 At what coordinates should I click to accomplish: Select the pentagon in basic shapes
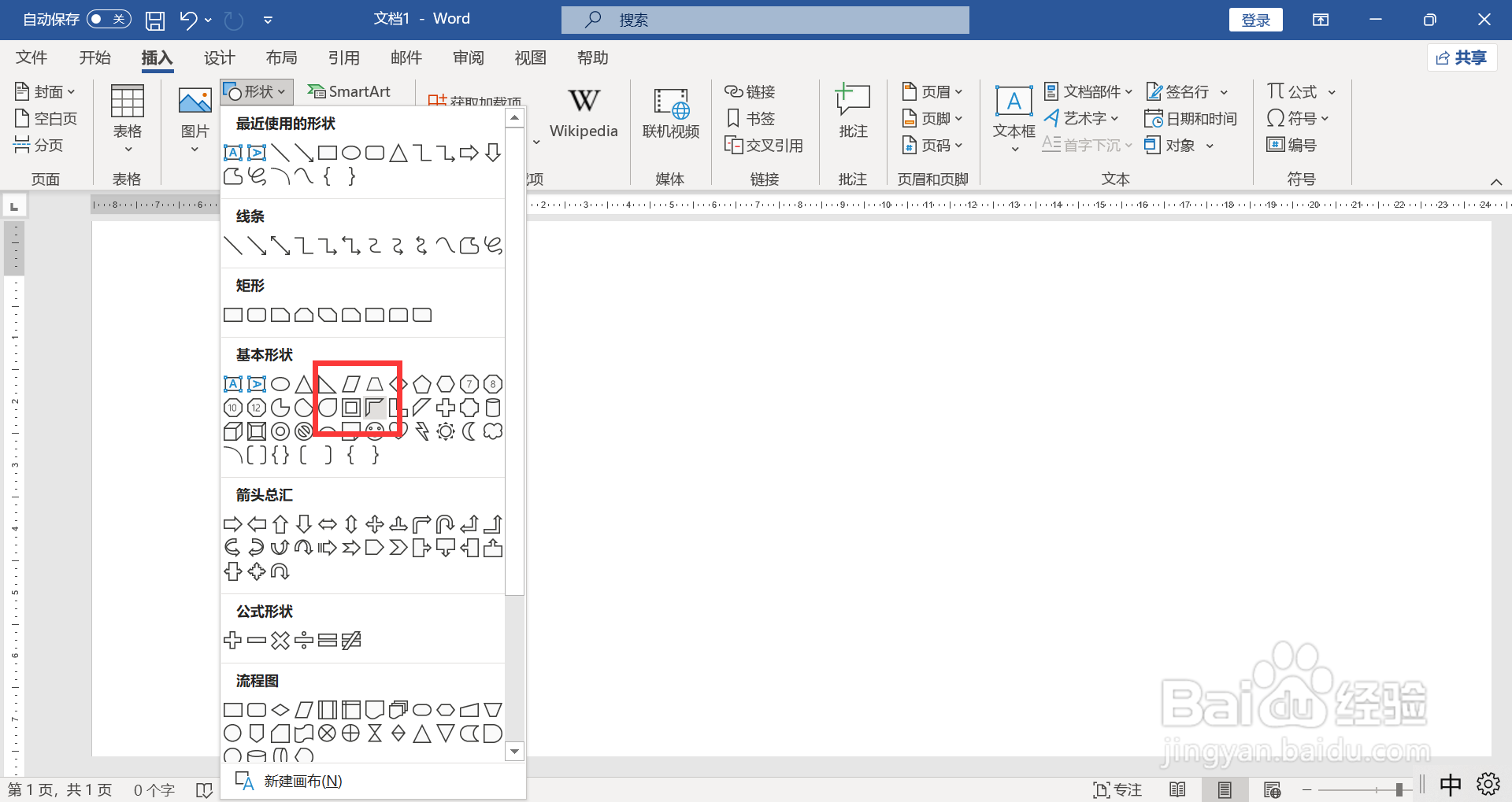point(422,384)
